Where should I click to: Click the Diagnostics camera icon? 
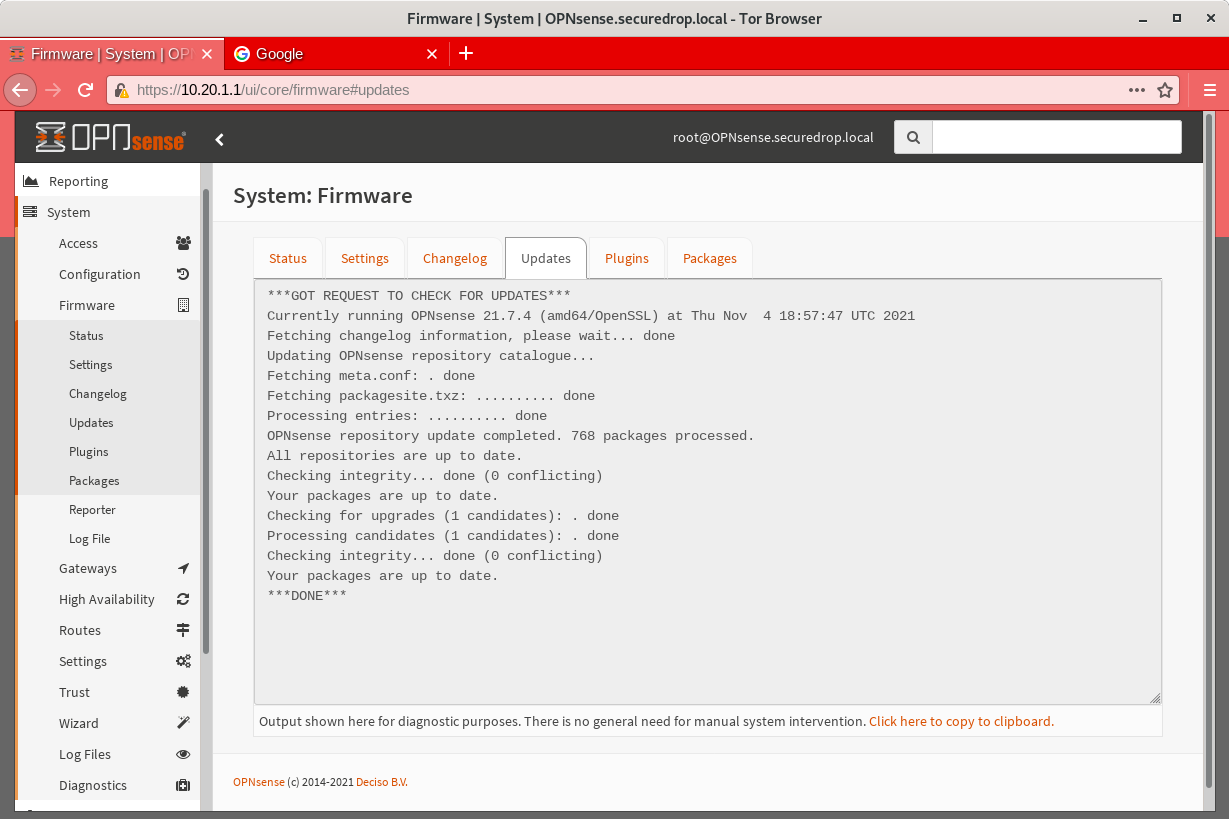tap(182, 785)
